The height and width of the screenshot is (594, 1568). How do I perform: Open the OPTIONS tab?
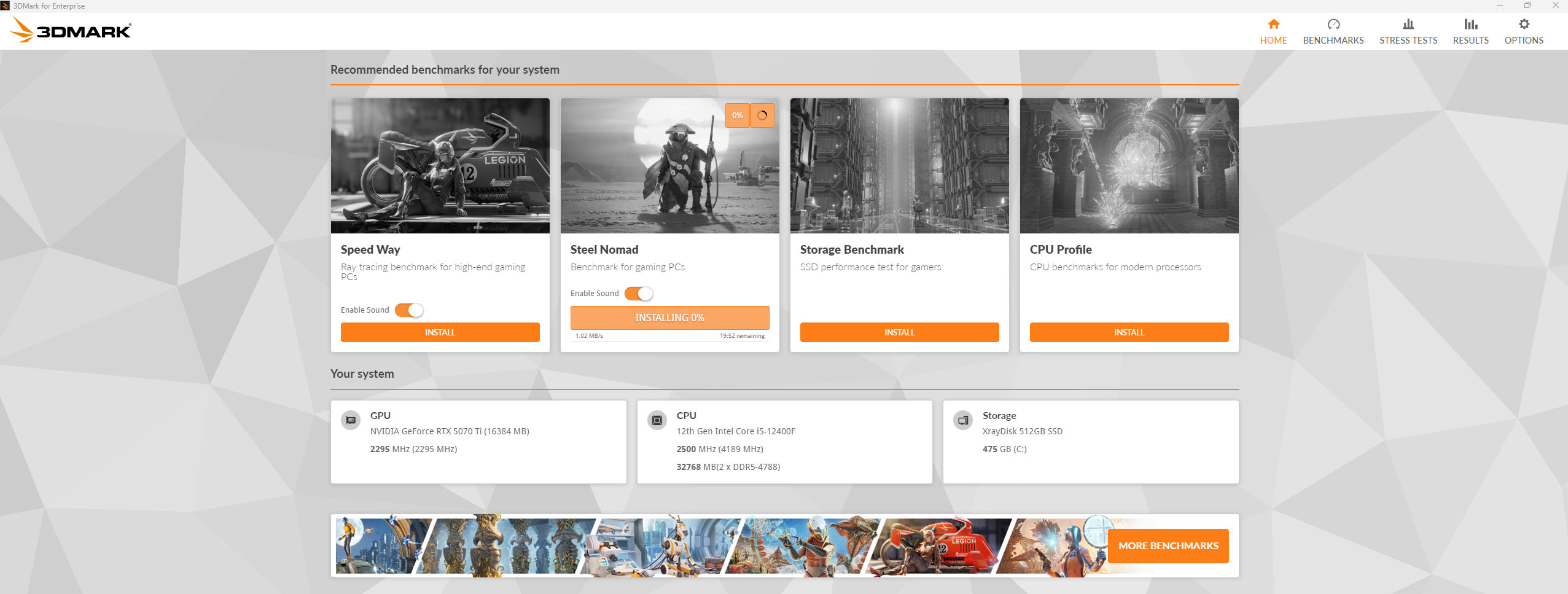point(1524,41)
